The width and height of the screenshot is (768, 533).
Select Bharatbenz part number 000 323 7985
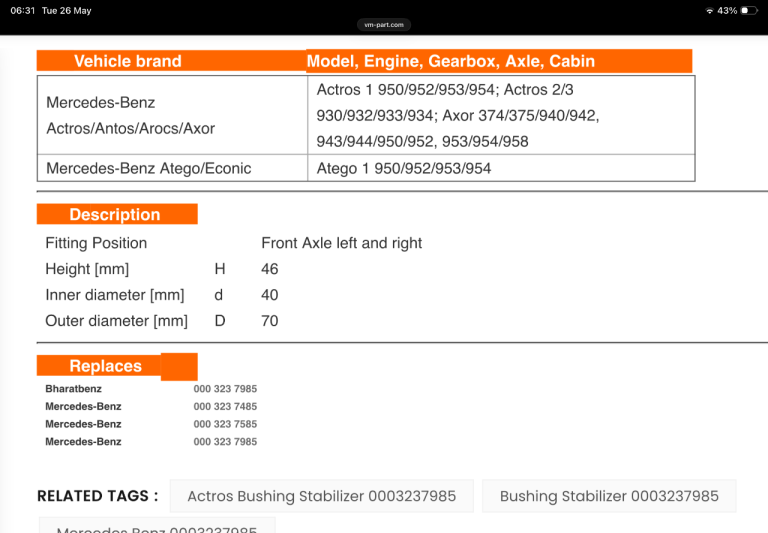[x=225, y=388]
